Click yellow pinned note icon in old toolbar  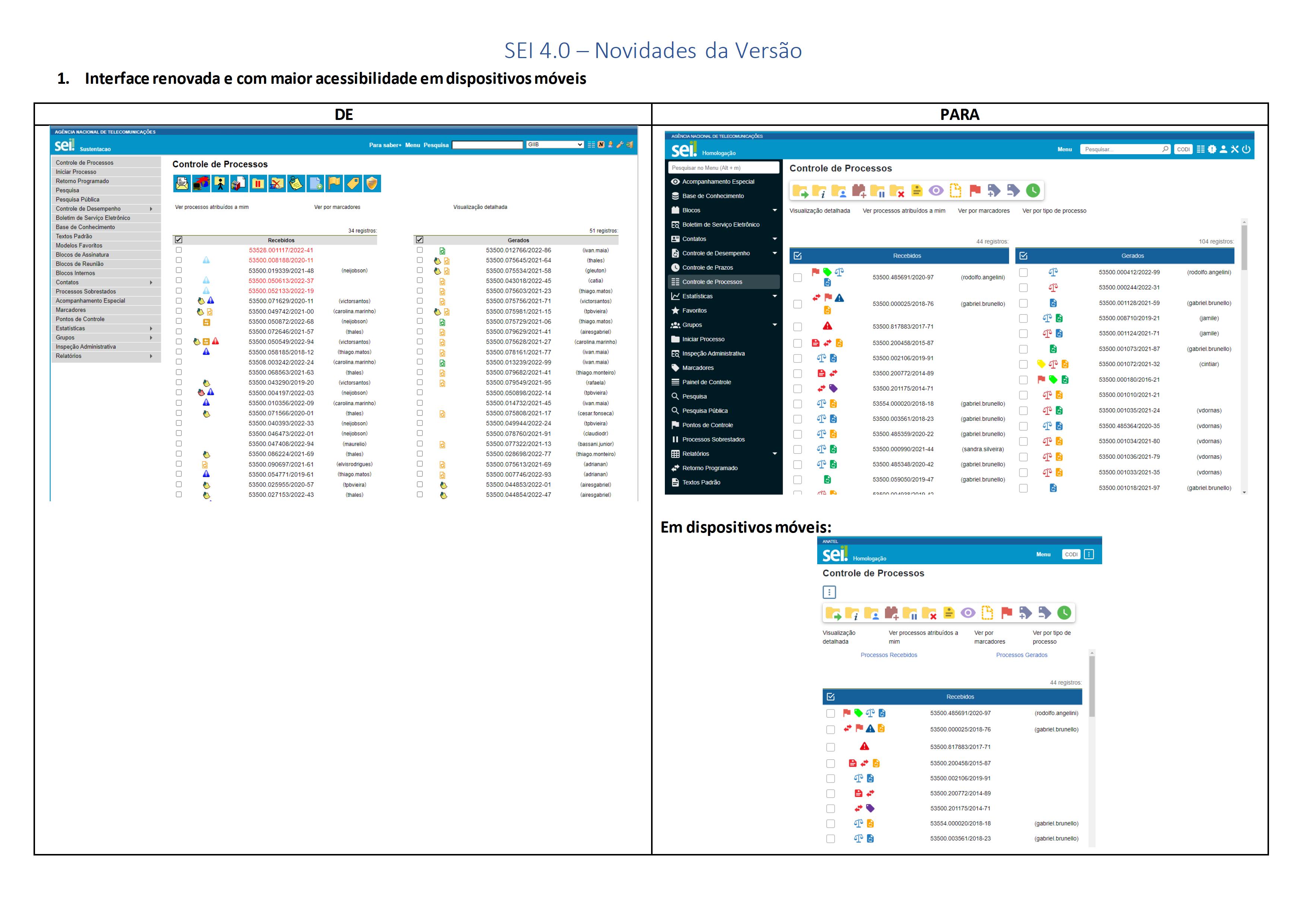click(x=296, y=183)
